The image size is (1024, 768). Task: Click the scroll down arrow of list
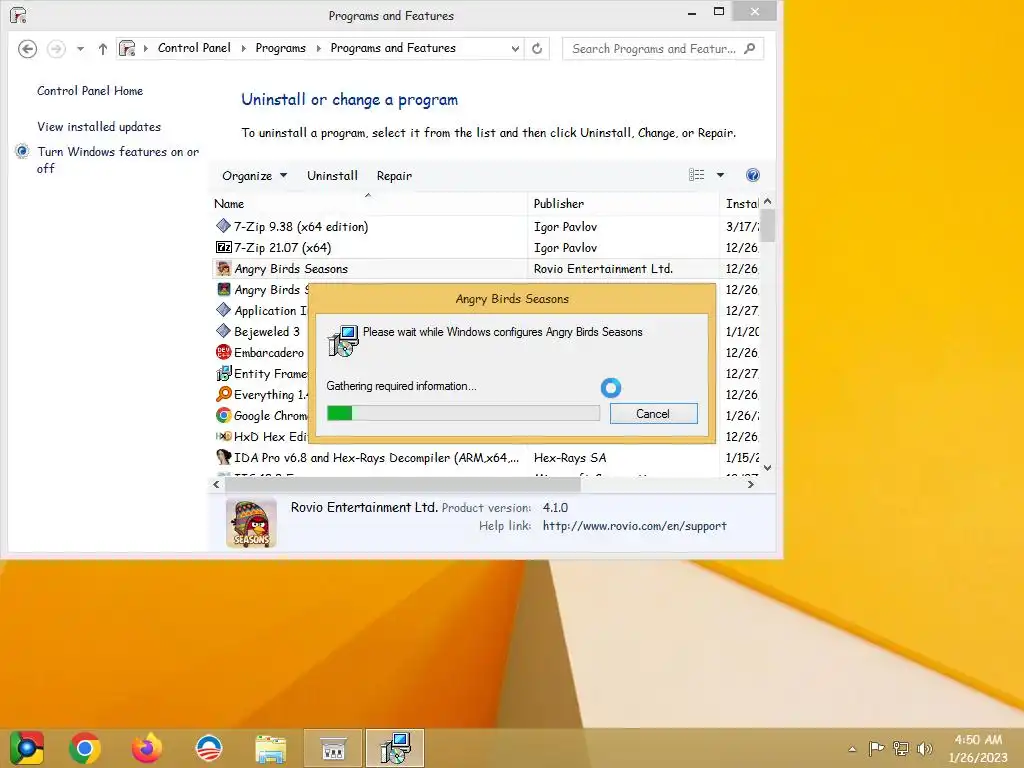coord(768,468)
